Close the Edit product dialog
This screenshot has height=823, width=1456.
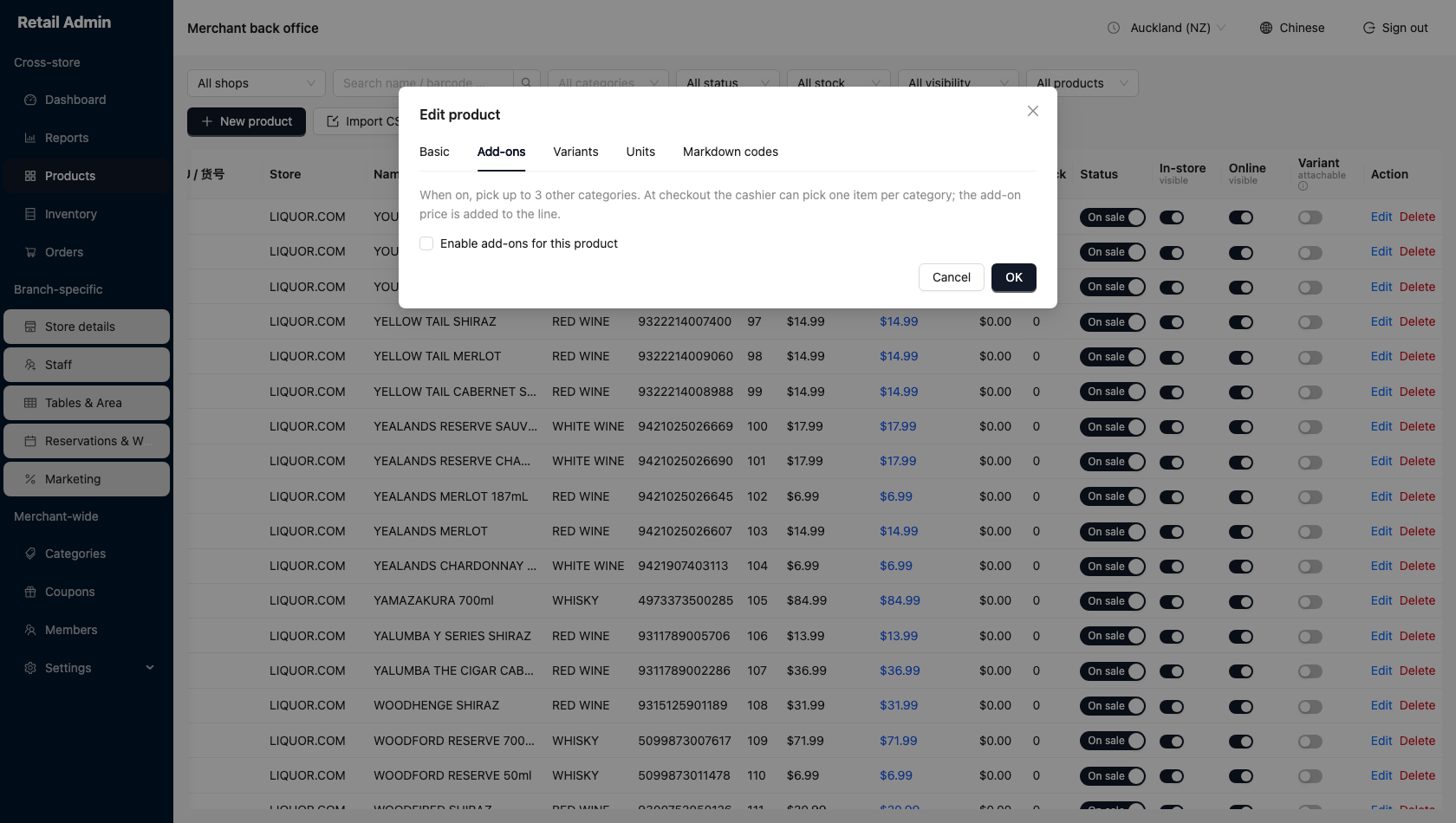[1033, 111]
